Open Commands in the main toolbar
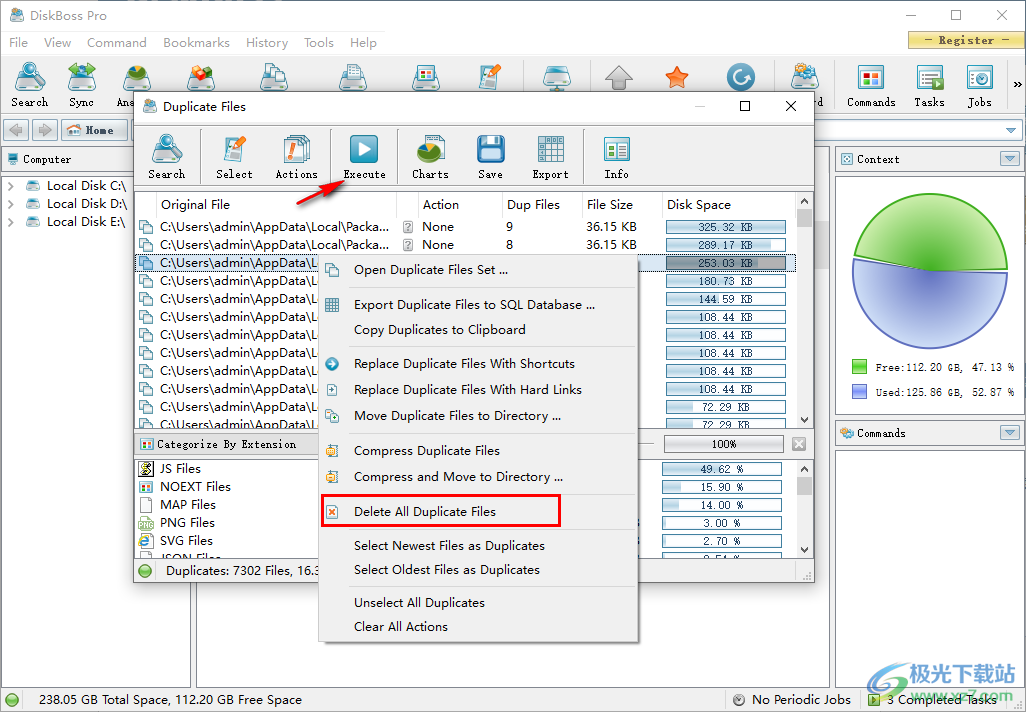Screen dimensions: 1026x712 [871, 84]
